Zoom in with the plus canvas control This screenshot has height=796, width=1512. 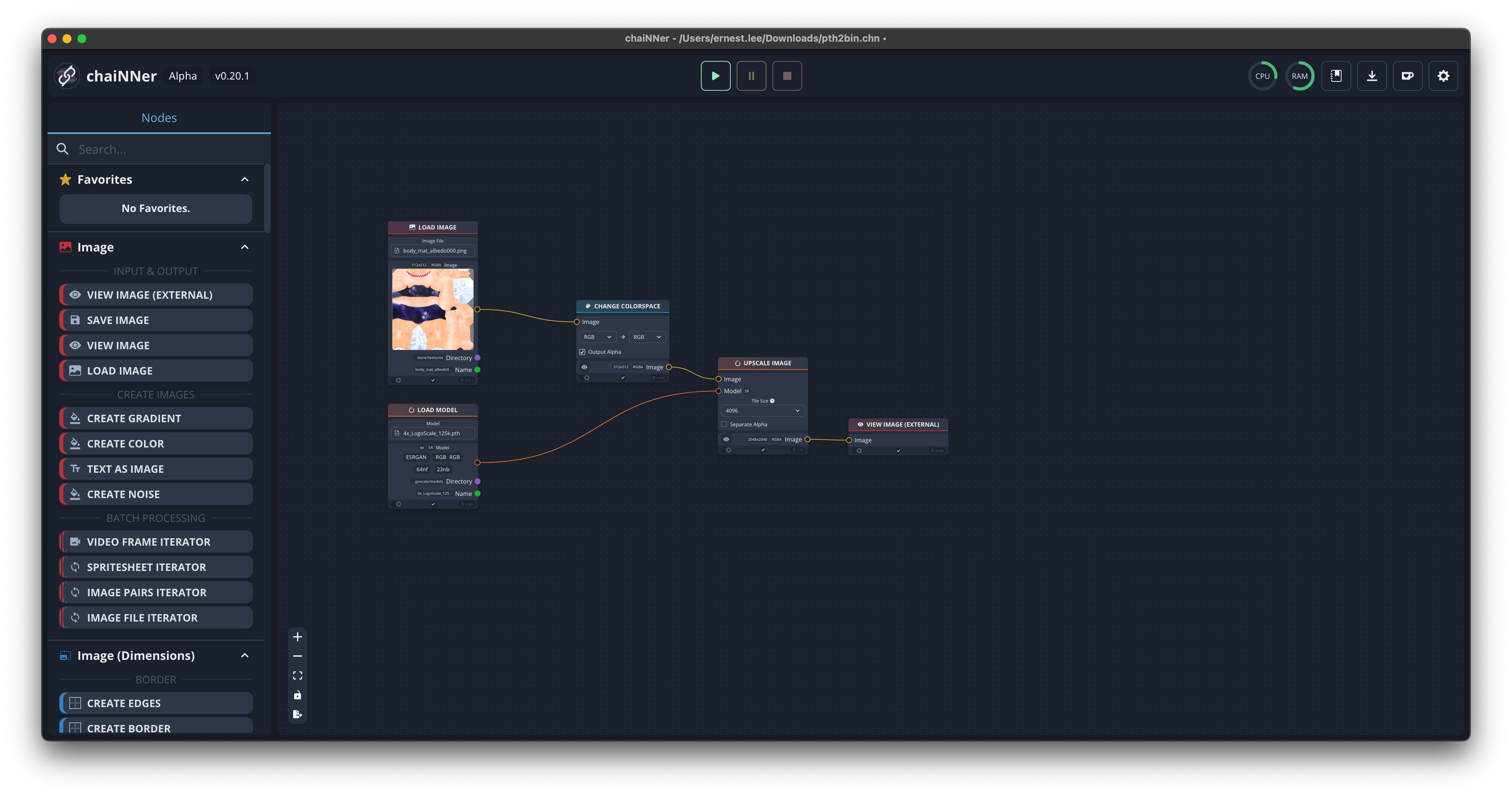[298, 637]
